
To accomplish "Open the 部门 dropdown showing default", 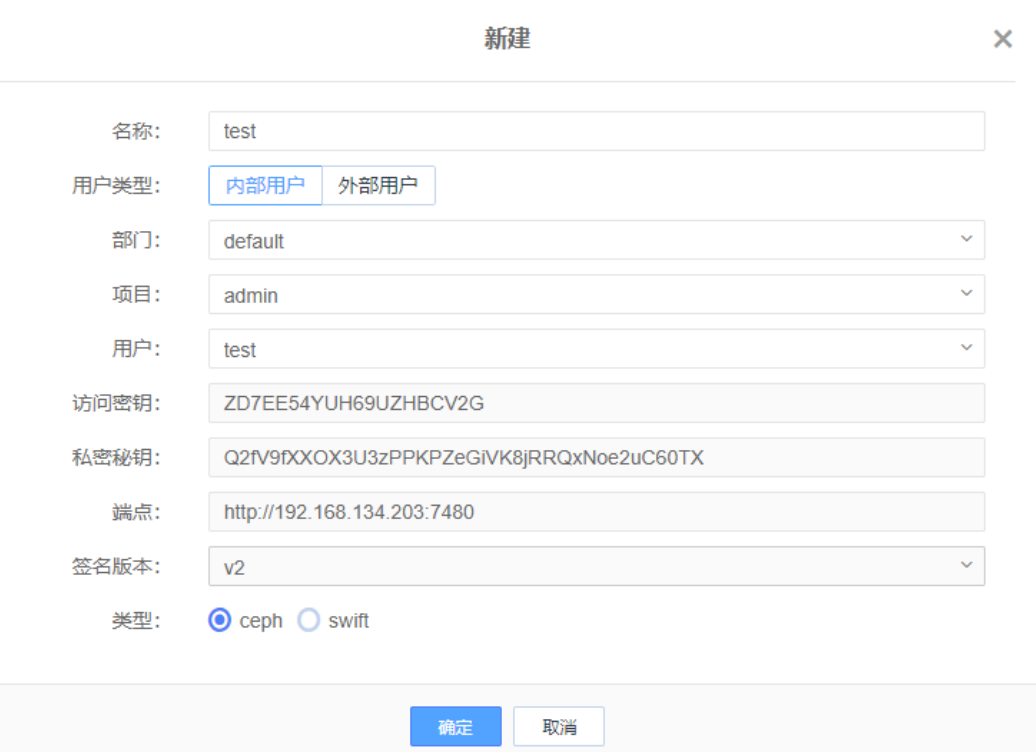I will point(597,240).
